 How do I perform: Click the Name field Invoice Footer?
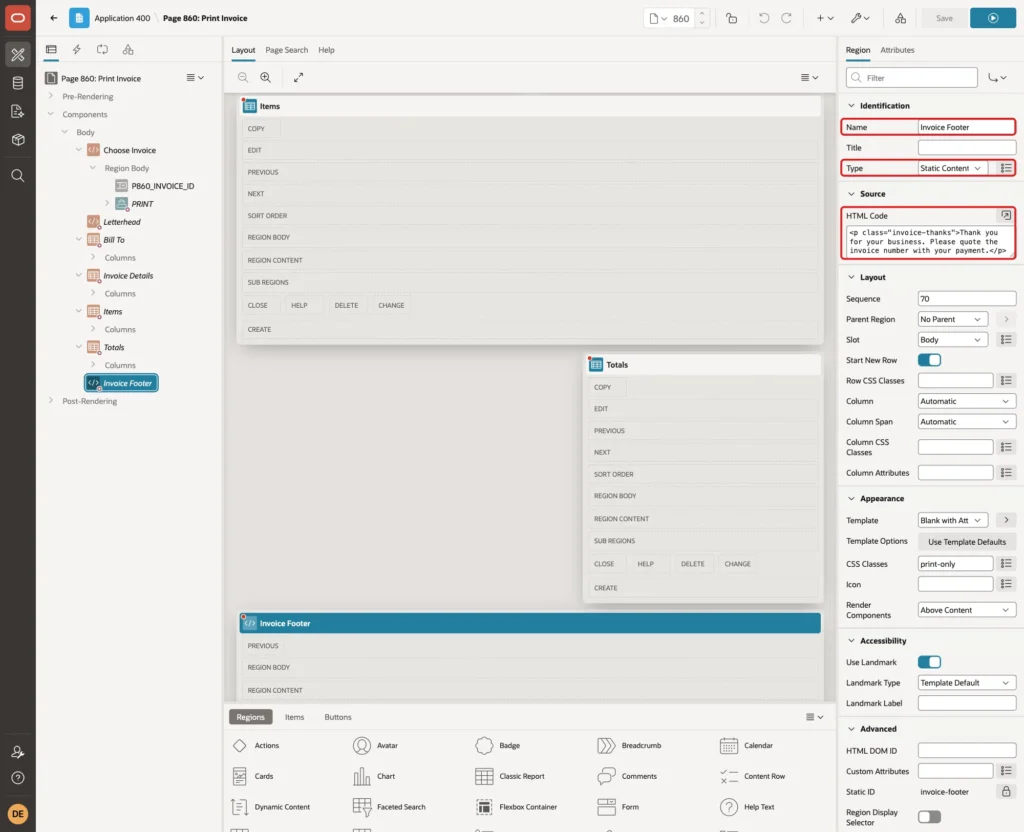(x=966, y=127)
